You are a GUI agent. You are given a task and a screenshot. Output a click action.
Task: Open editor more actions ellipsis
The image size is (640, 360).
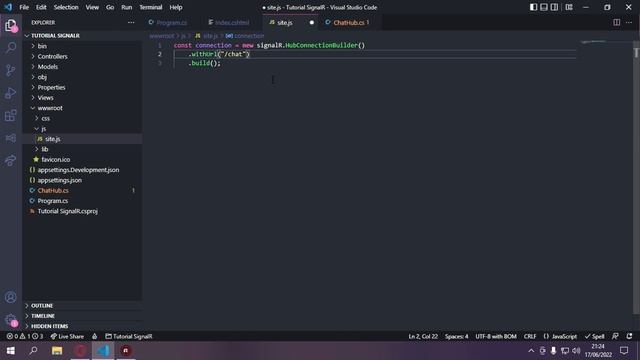click(629, 22)
